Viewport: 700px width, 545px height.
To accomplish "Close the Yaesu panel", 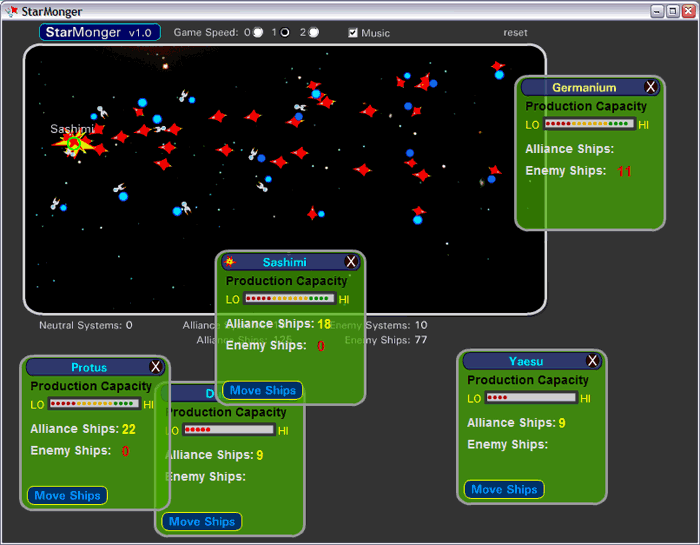I will pyautogui.click(x=592, y=361).
